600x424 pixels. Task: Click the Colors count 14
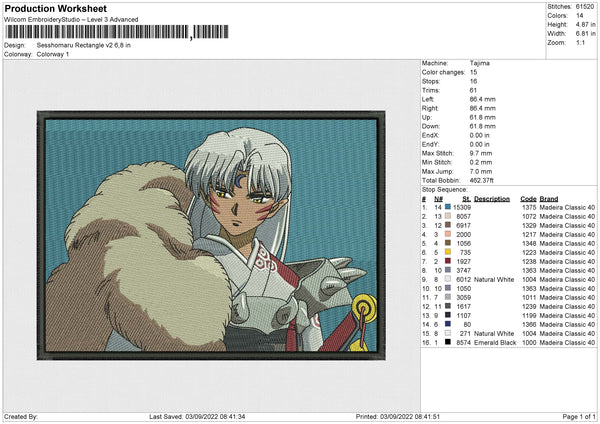coord(579,16)
